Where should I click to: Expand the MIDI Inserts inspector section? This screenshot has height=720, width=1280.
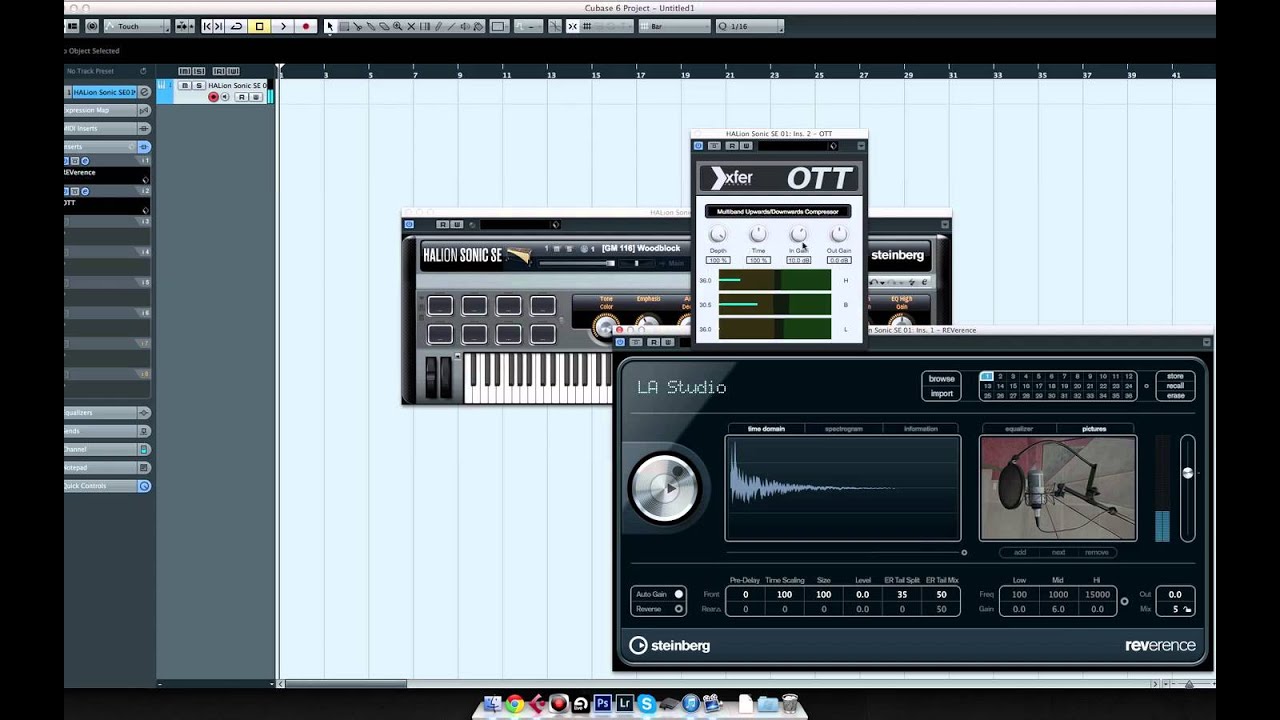107,128
